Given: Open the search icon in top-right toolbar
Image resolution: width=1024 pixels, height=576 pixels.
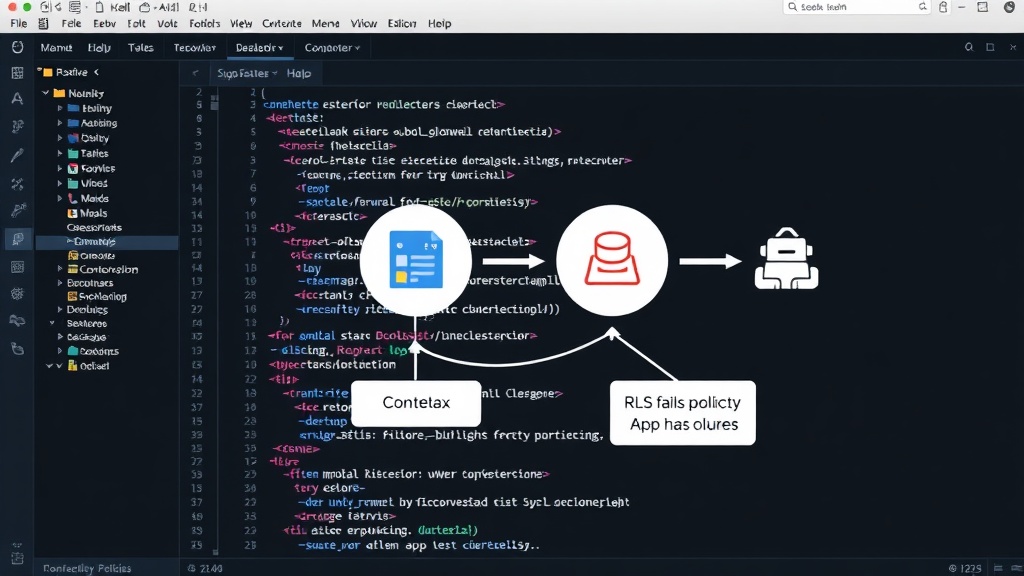Looking at the screenshot, I should pos(968,47).
